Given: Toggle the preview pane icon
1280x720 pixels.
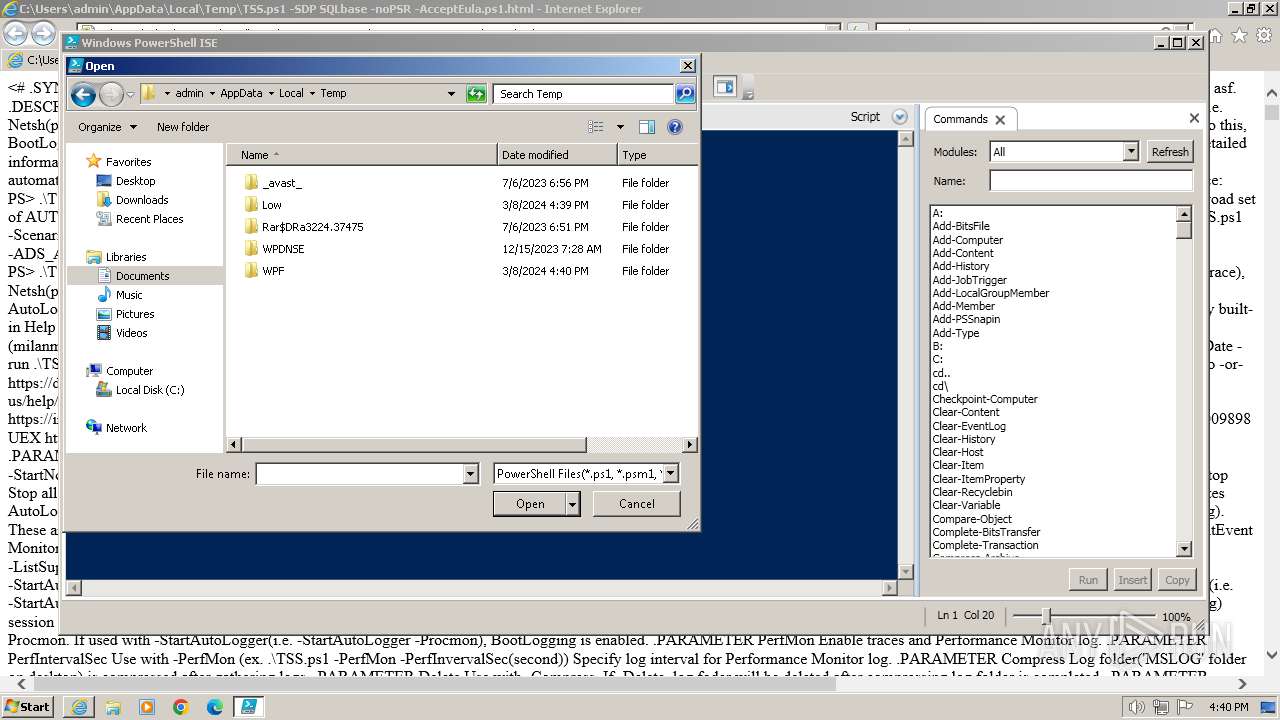Looking at the screenshot, I should [x=647, y=127].
